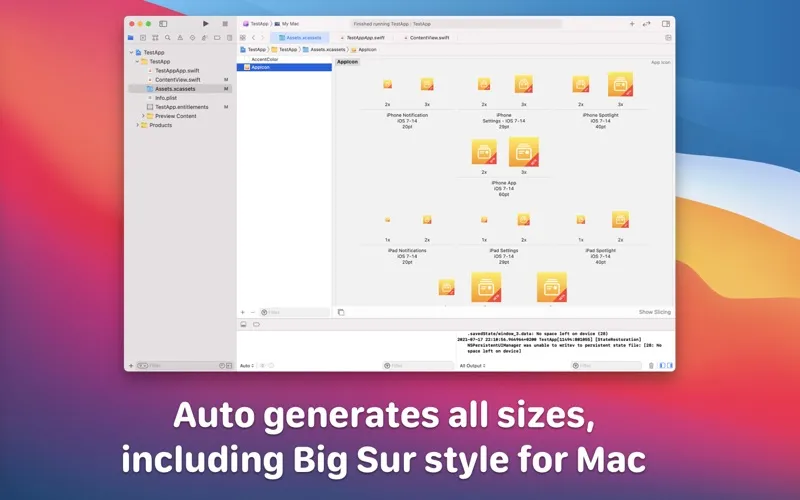Go forward with the right chevron
This screenshot has width=800, height=500.
(x=263, y=38)
